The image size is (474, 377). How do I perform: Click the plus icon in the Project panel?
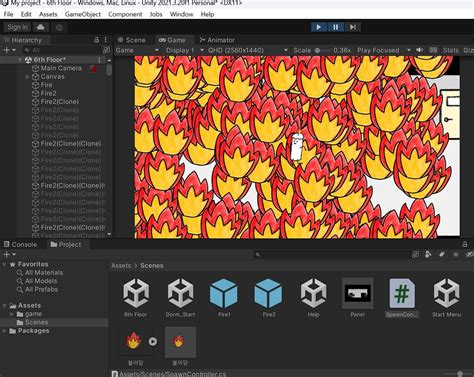click(6, 254)
